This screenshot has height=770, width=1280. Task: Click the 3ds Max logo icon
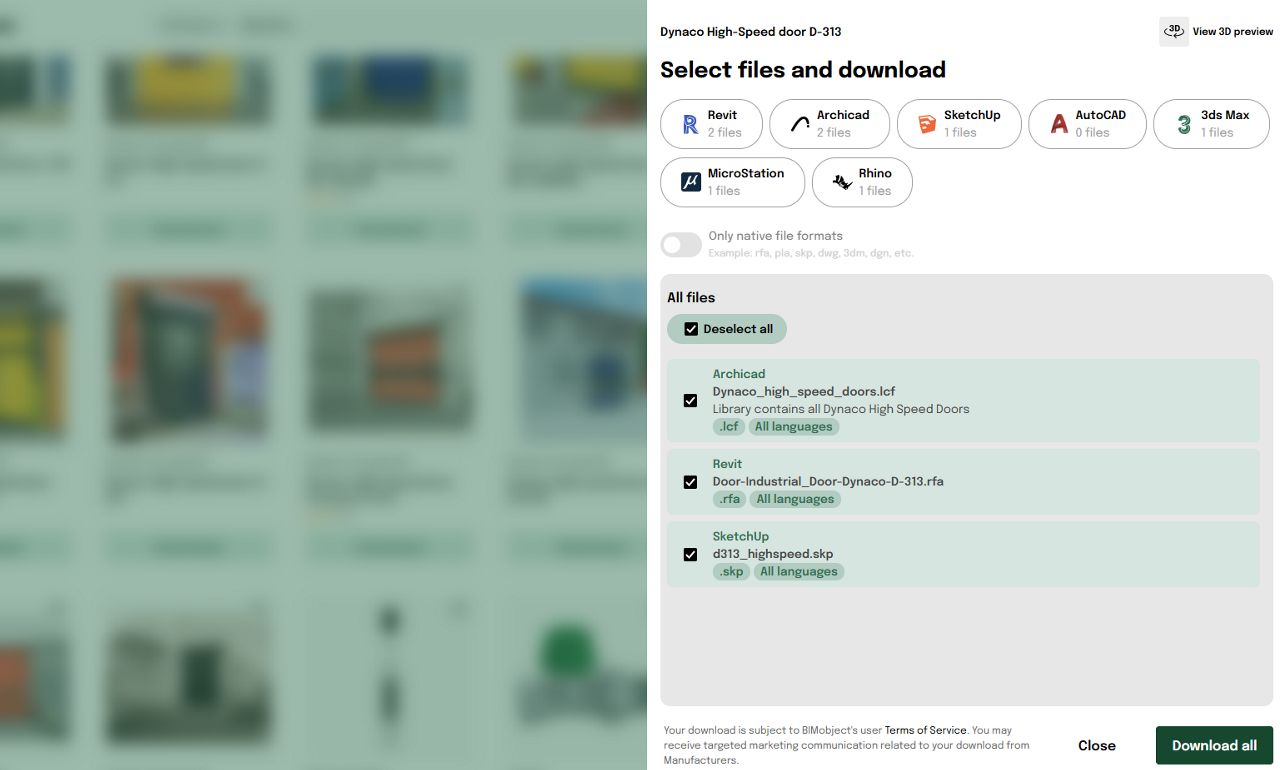point(1184,124)
